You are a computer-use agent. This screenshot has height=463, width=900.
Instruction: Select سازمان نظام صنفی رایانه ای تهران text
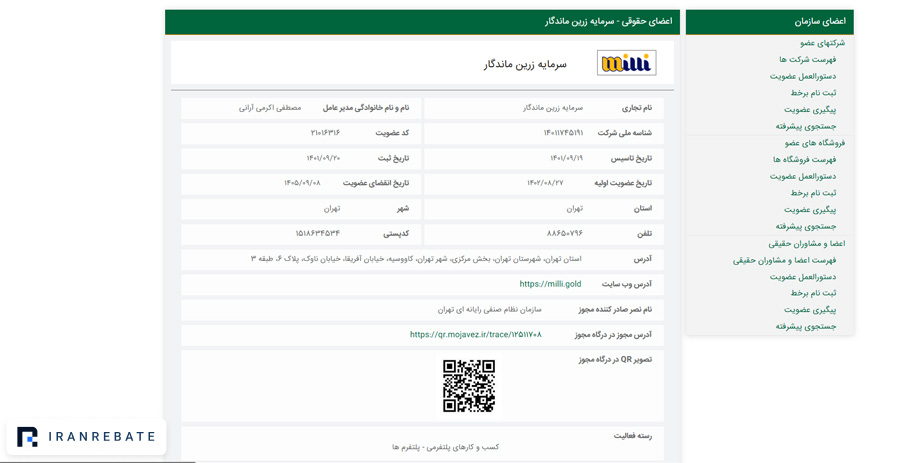click(x=490, y=310)
